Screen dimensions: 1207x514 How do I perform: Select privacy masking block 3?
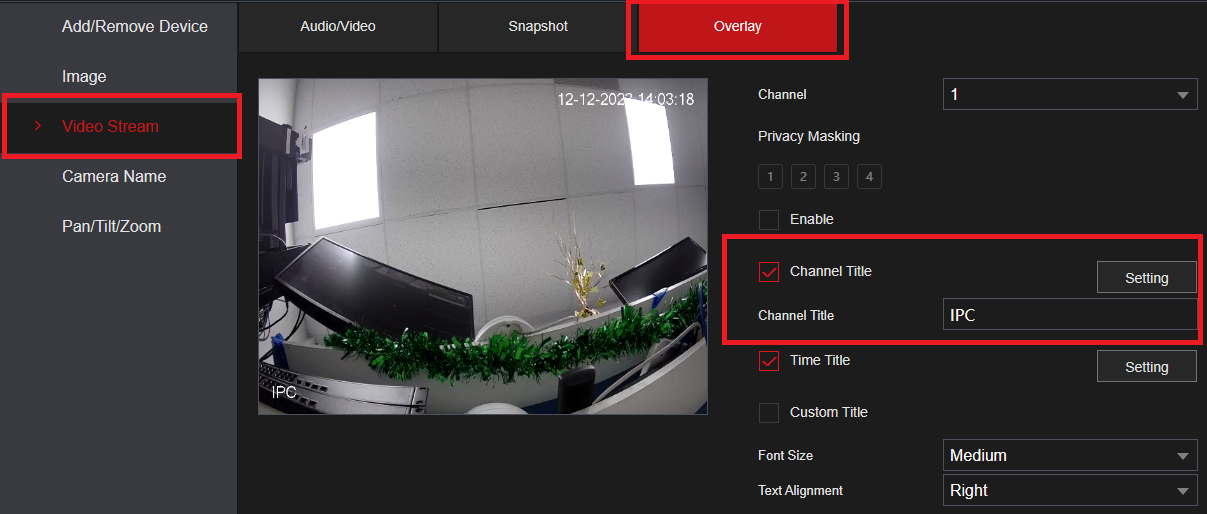tap(836, 177)
